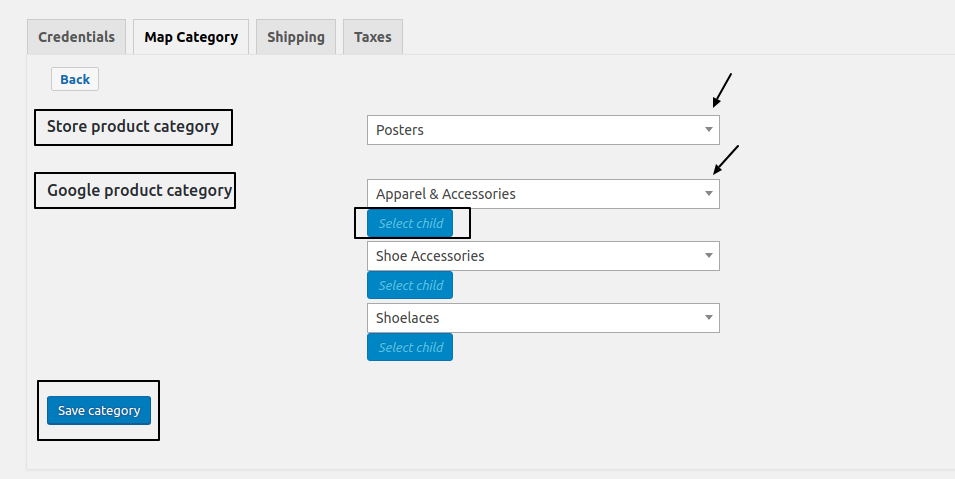Save the category mapping
The width and height of the screenshot is (955, 479).
coord(99,410)
